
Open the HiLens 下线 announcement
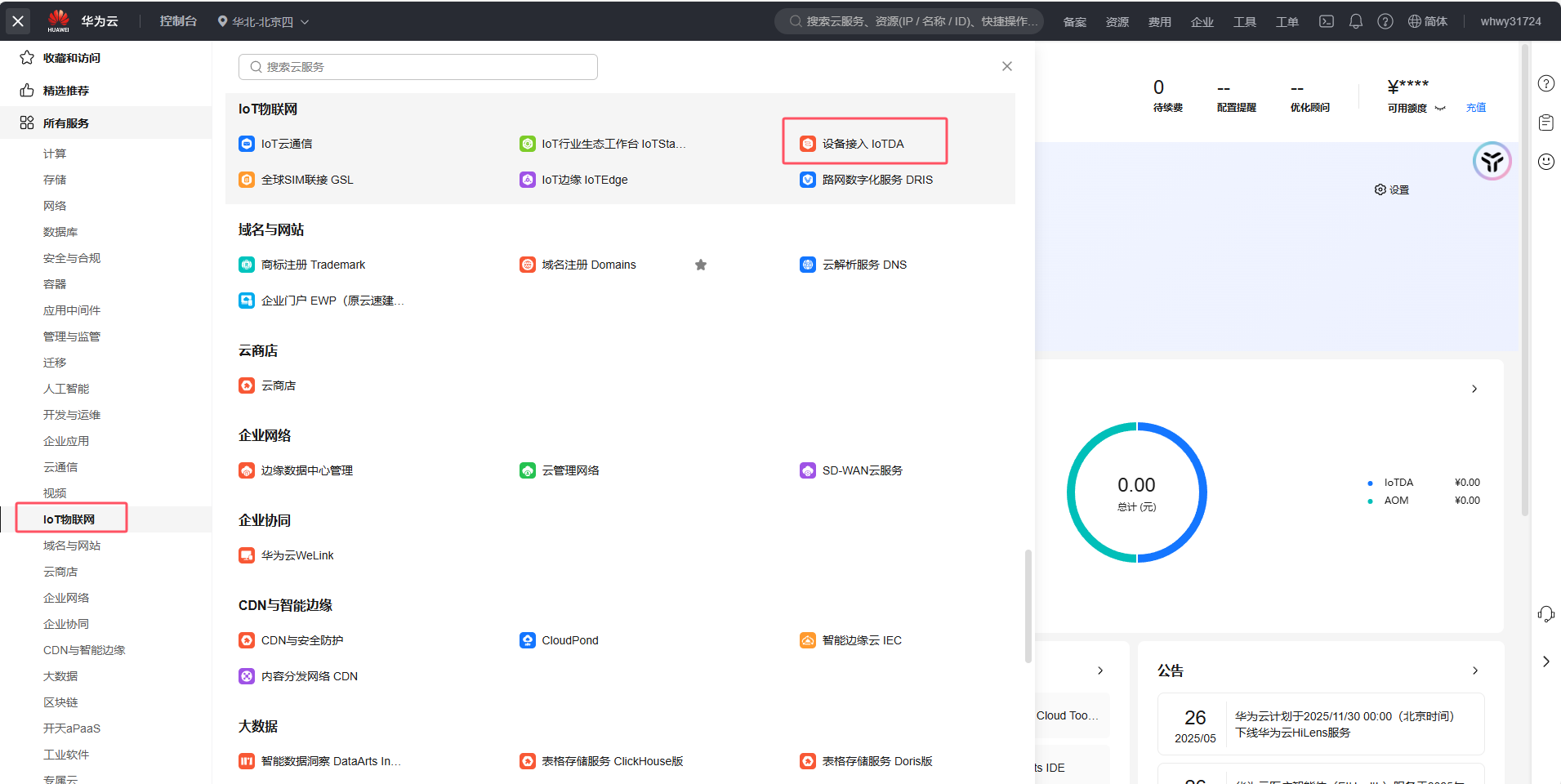click(1321, 724)
